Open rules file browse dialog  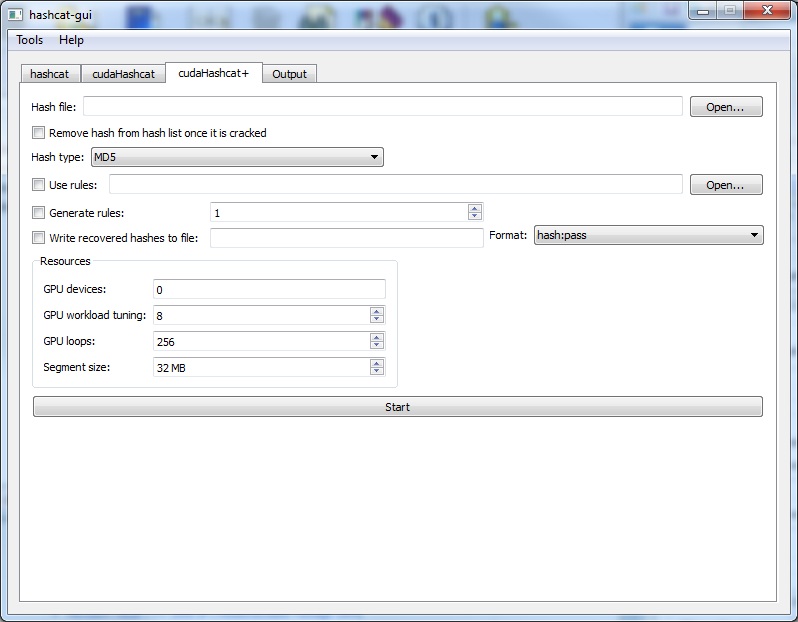click(x=726, y=184)
